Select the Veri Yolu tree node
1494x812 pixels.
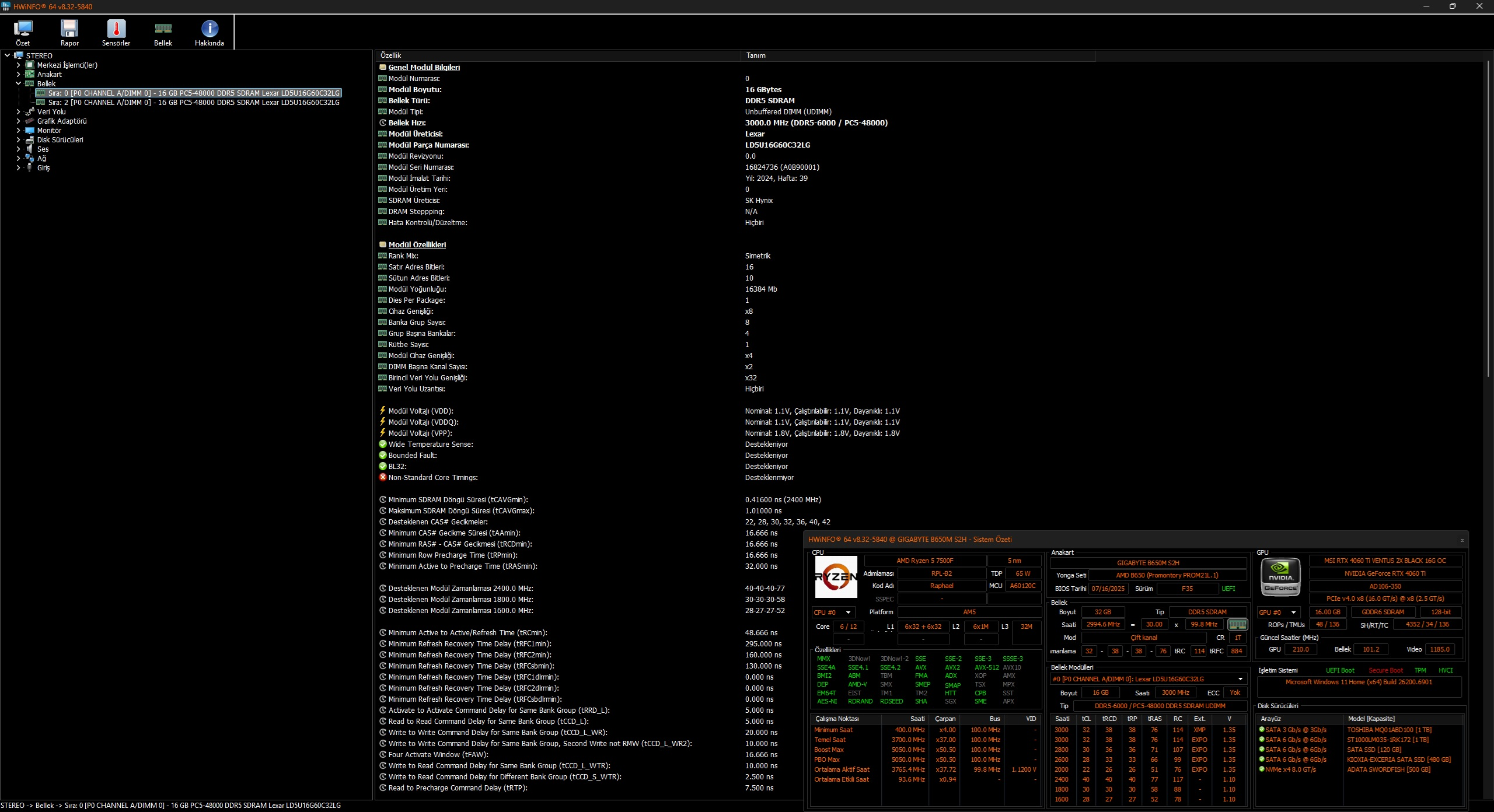(x=51, y=111)
